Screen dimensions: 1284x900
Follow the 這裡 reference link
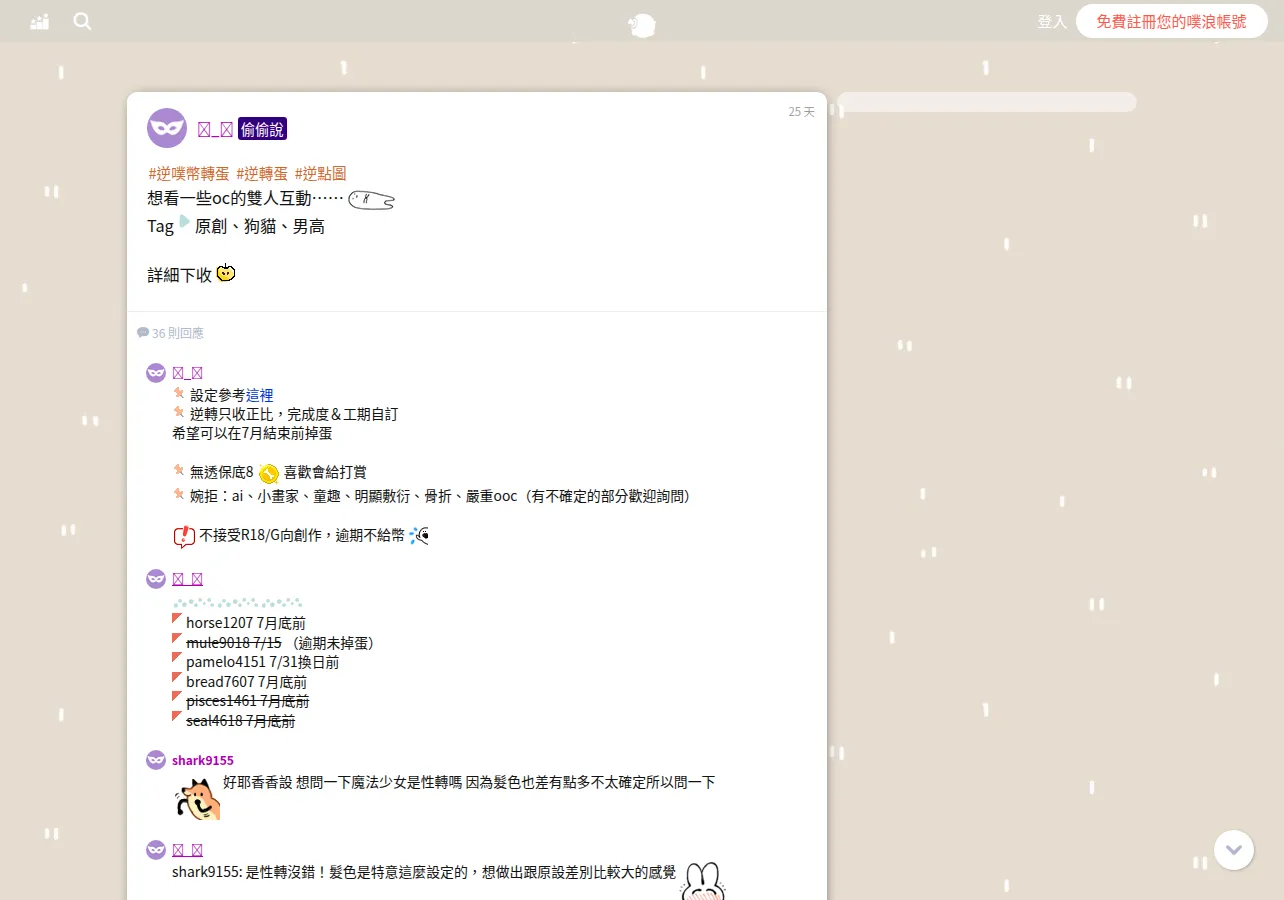pyautogui.click(x=259, y=395)
